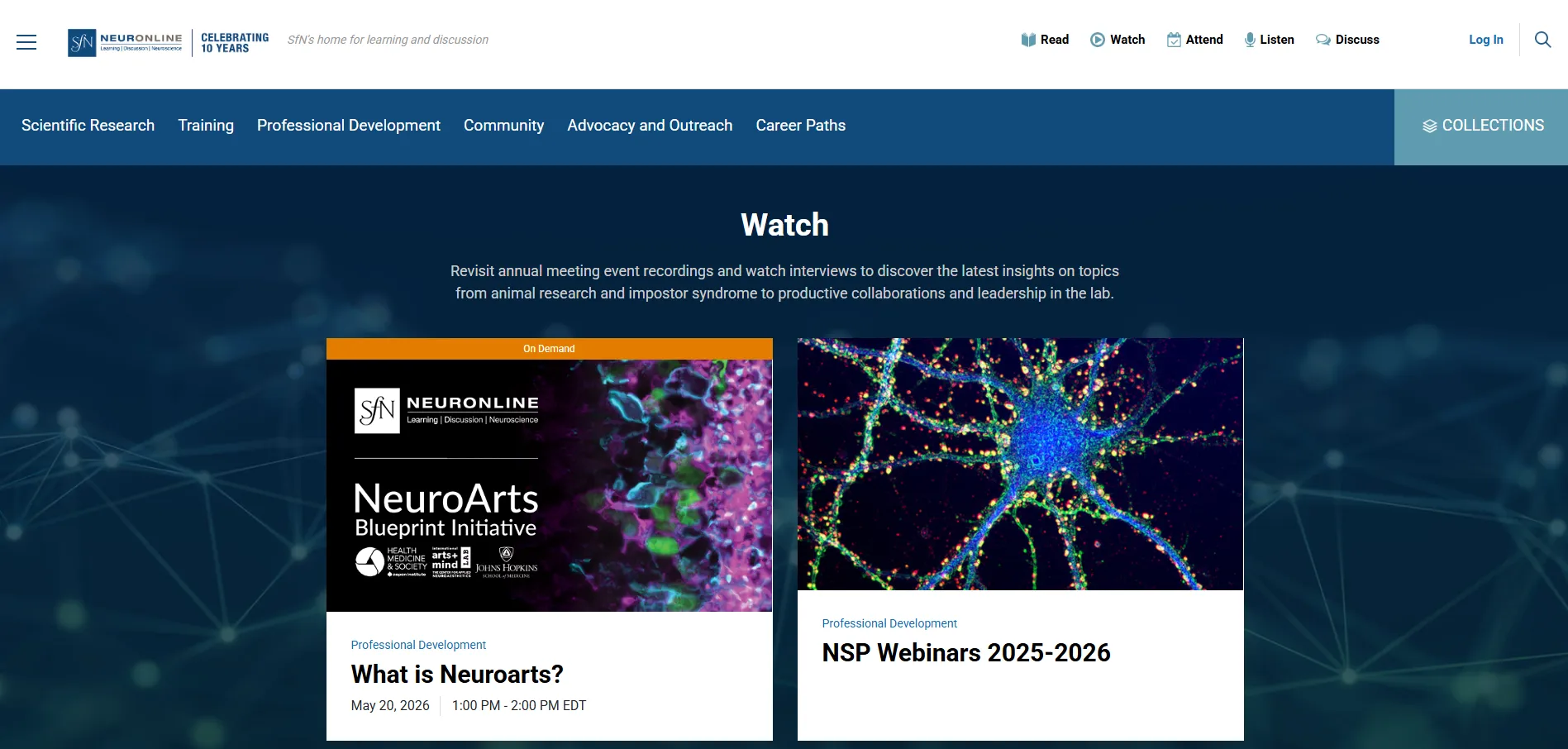Click the On Demand banner
Screen dimensions: 1568x749
pos(550,349)
